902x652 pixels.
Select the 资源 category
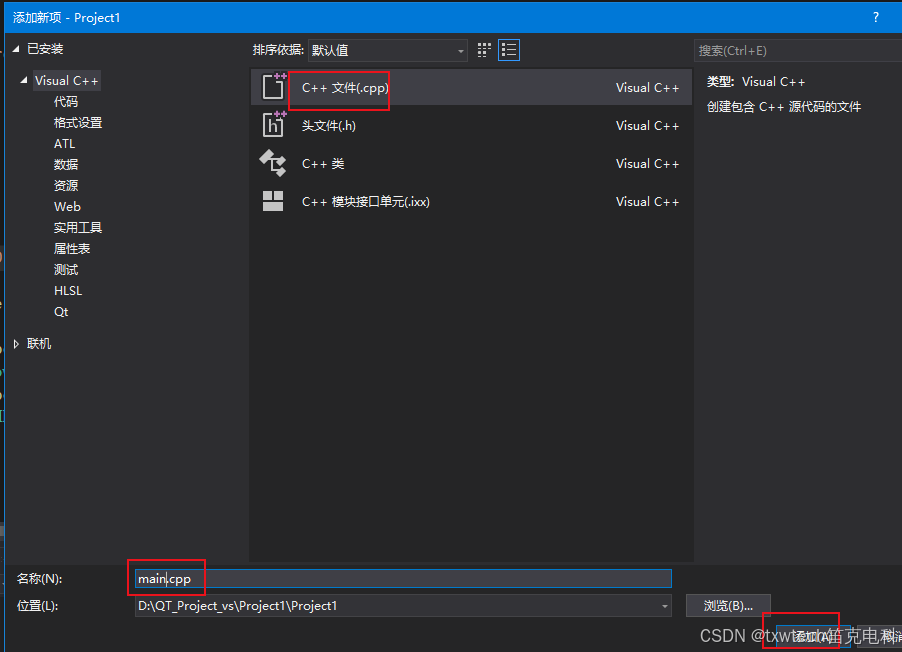66,186
